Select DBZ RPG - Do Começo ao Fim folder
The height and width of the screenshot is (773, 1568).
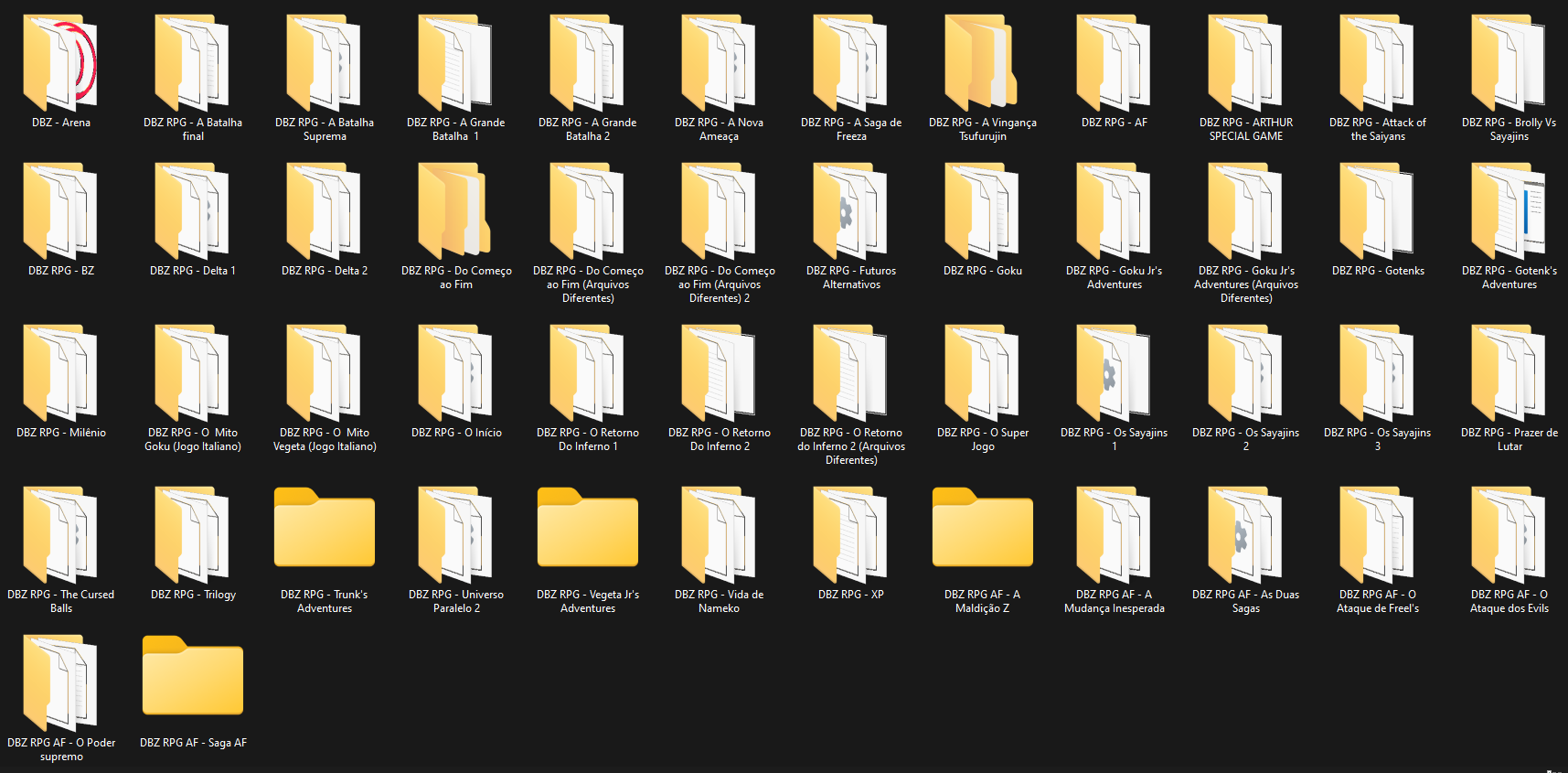point(455,211)
